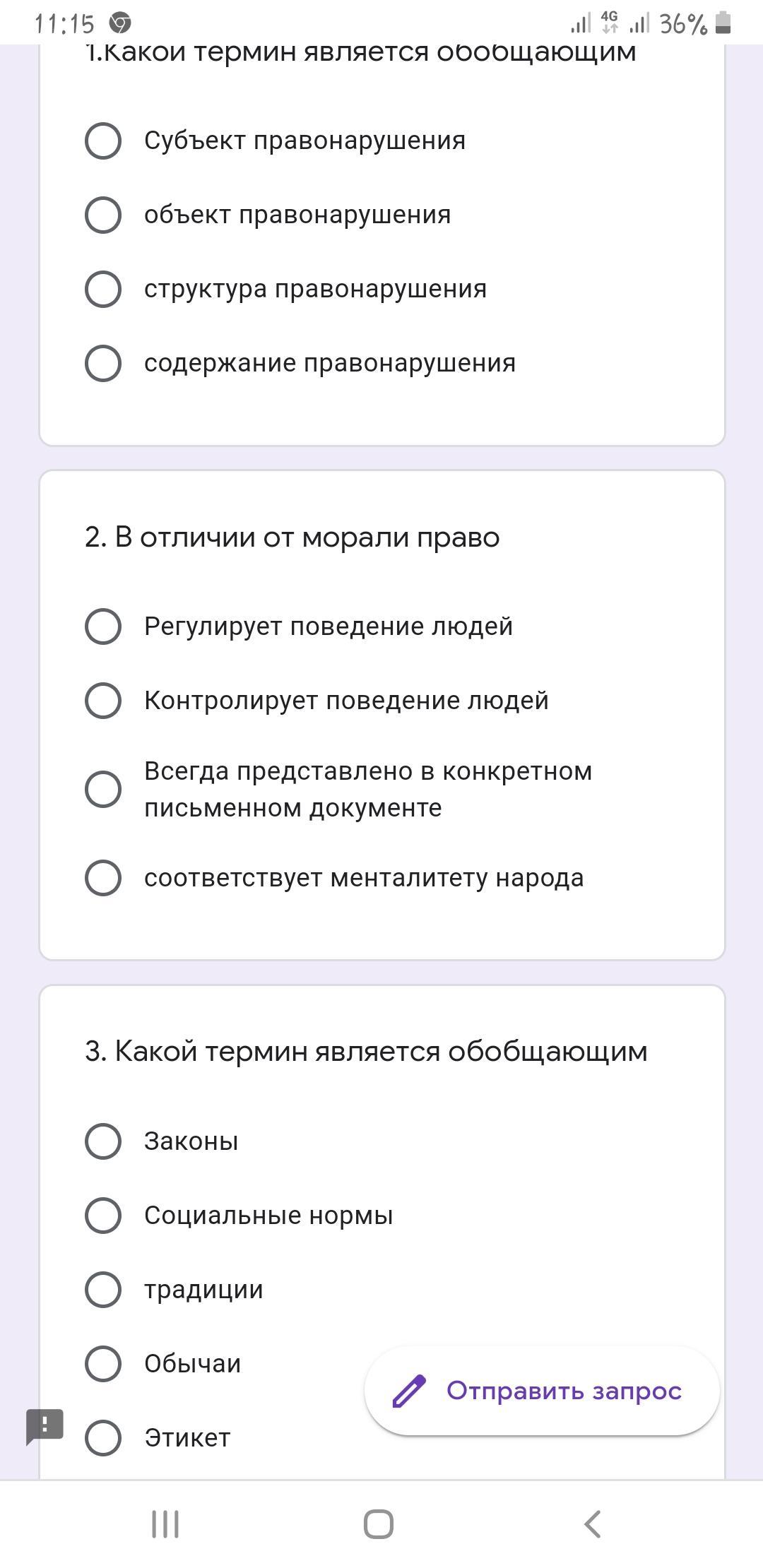Select 'Всегда представлено в конкретном письменном документе'

pyautogui.click(x=103, y=789)
